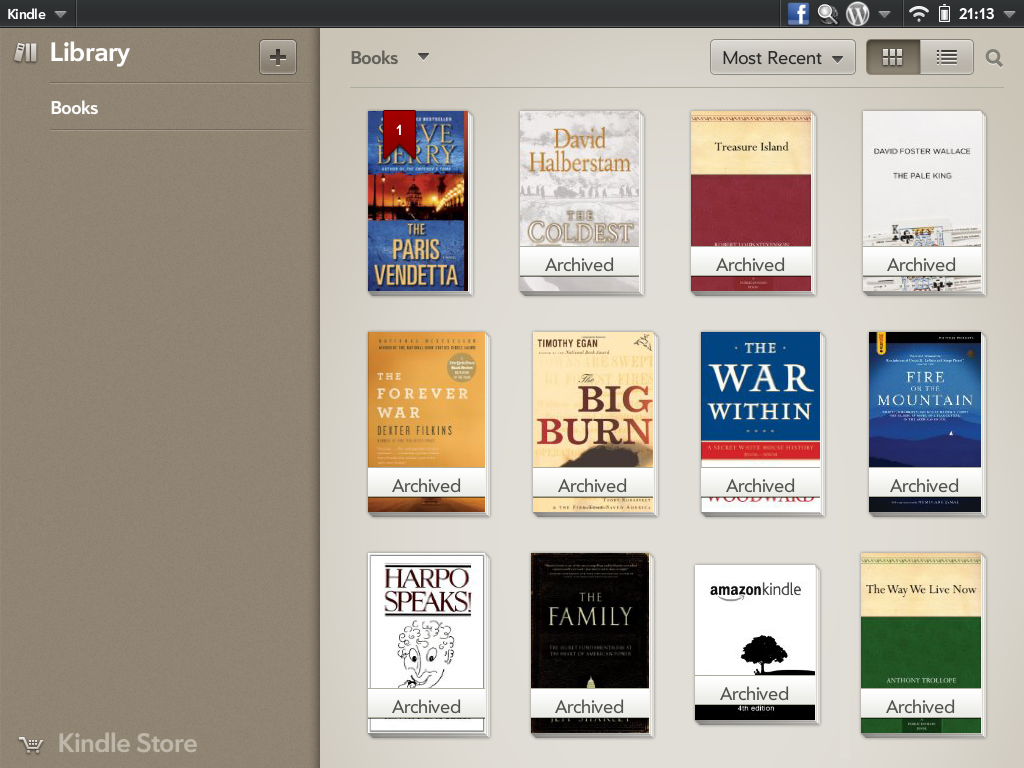The height and width of the screenshot is (768, 1024).
Task: Open the magnifier search icon in status bar
Action: (x=827, y=14)
